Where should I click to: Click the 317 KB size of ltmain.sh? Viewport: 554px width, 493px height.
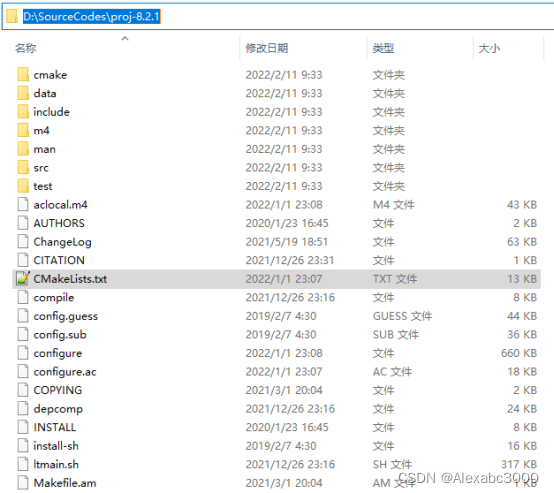[519, 464]
